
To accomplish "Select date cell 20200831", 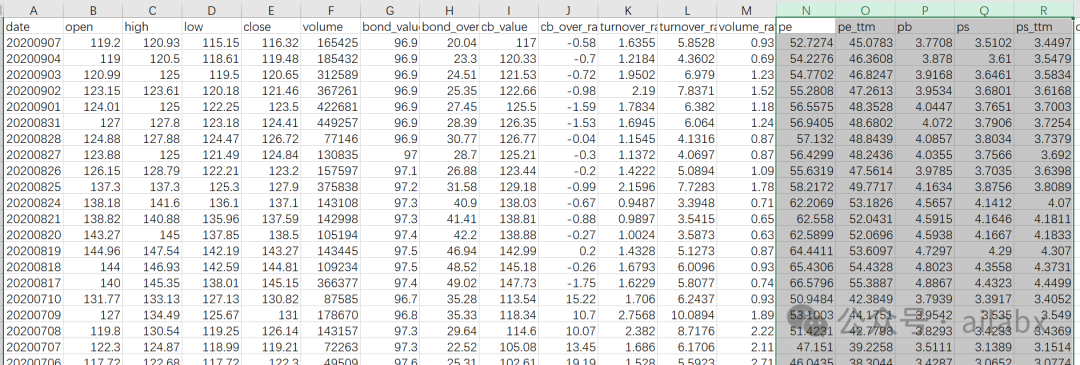I will [33, 123].
